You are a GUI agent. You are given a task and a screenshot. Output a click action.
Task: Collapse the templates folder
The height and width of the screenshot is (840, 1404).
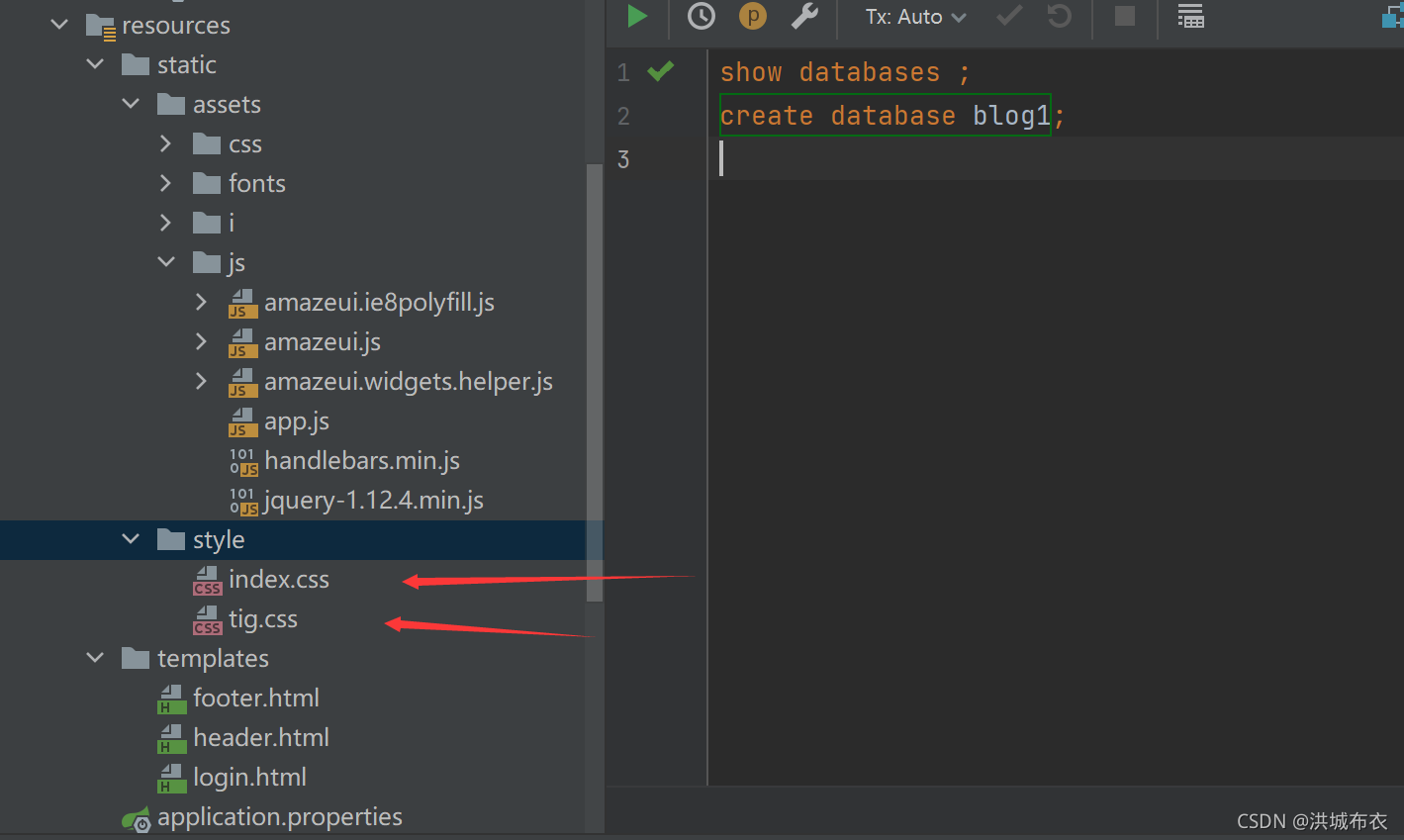pos(95,658)
